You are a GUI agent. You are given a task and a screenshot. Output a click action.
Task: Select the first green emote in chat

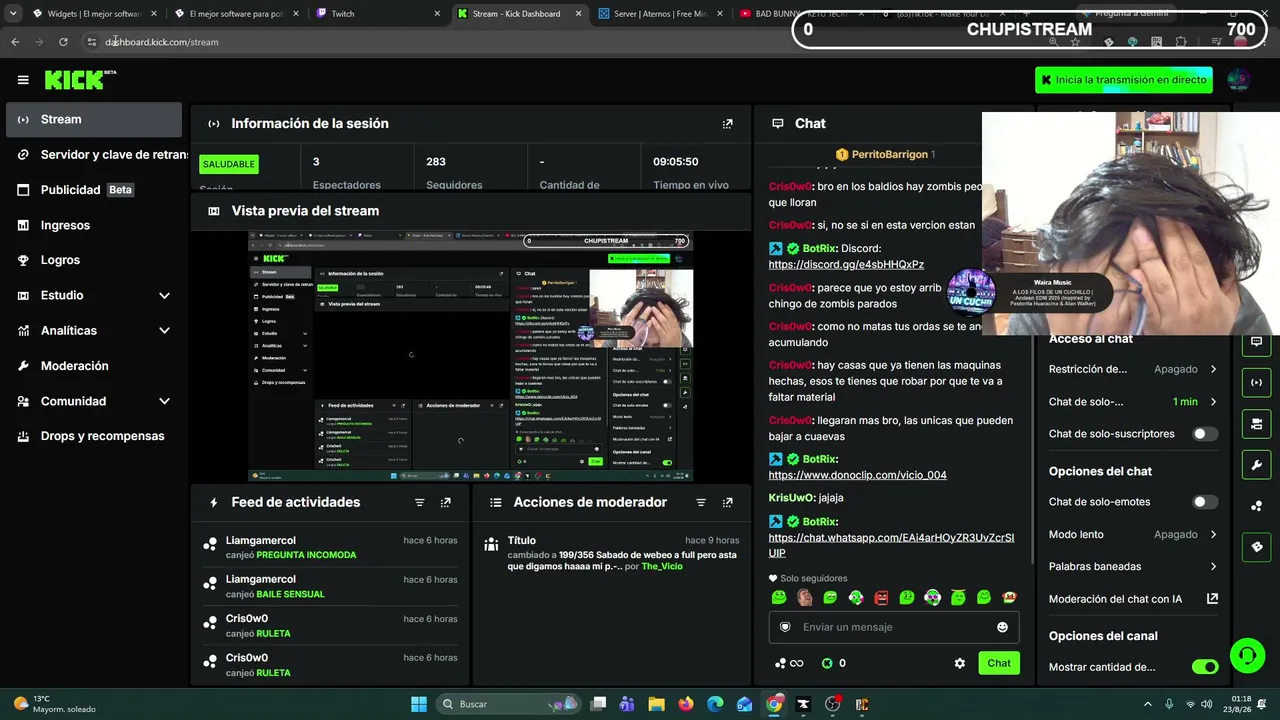pyautogui.click(x=779, y=598)
